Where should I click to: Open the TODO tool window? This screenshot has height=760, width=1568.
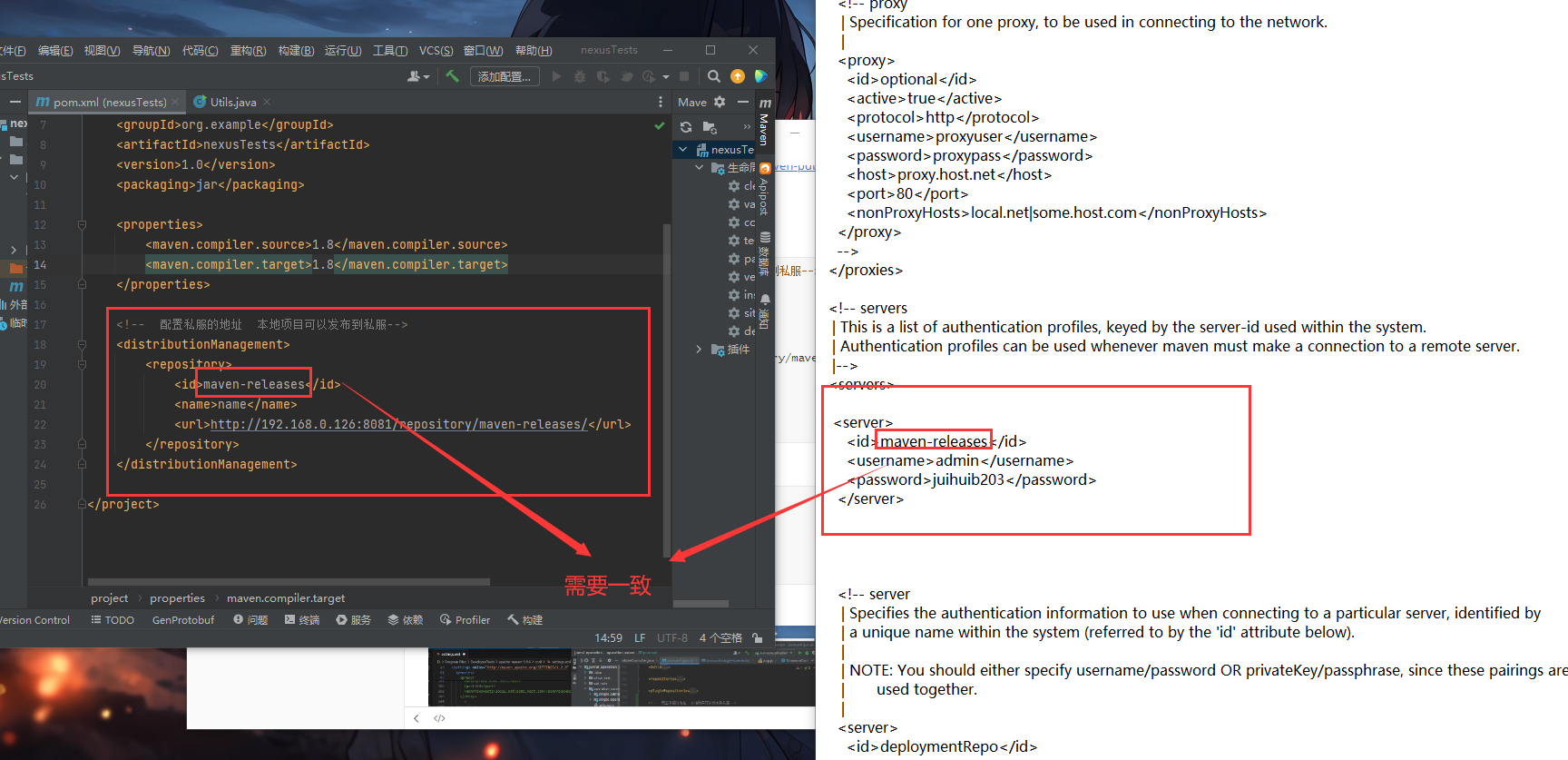[113, 620]
